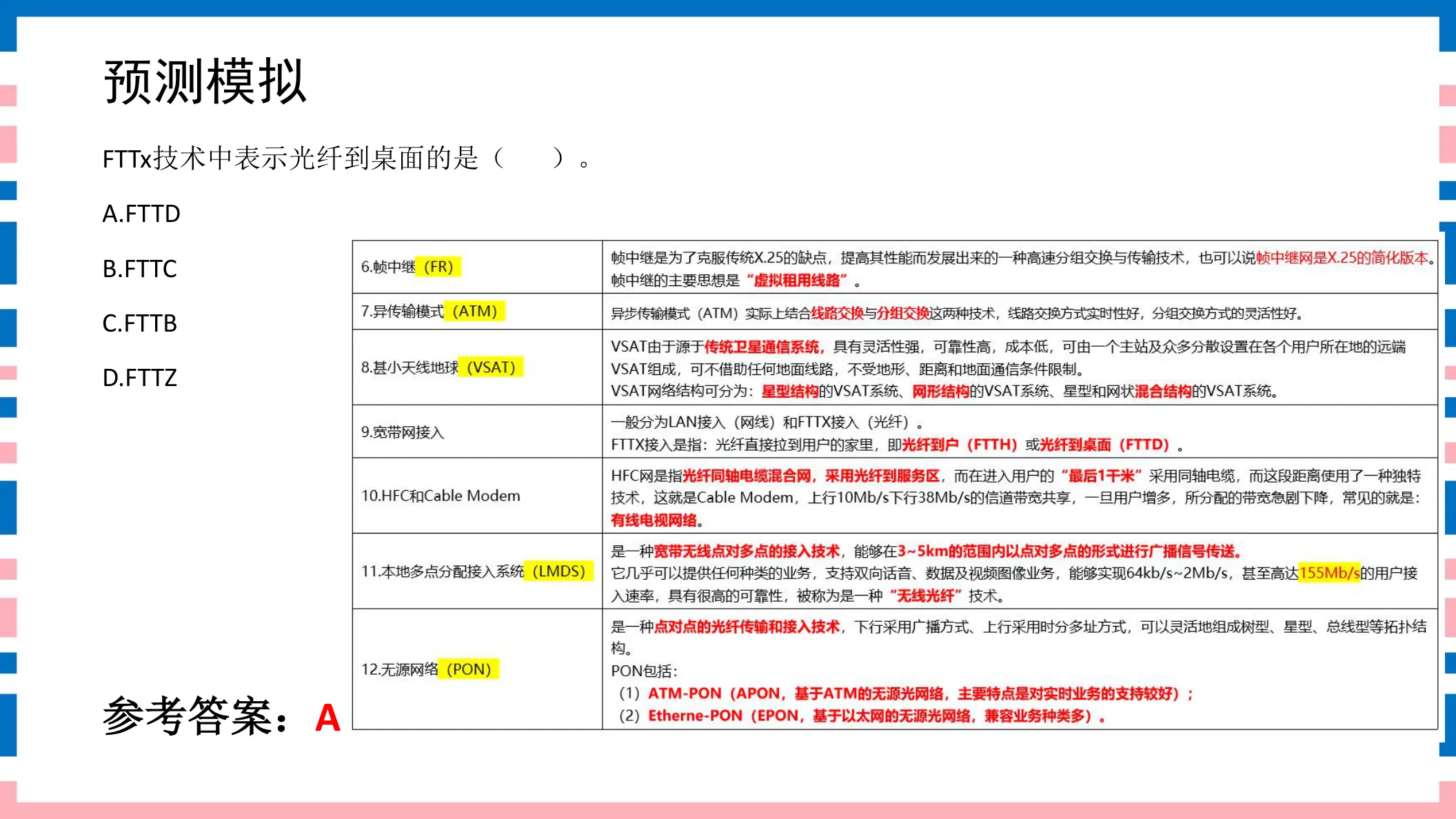Select answer option B.FTTC
The width and height of the screenshot is (1456, 819).
click(x=139, y=268)
